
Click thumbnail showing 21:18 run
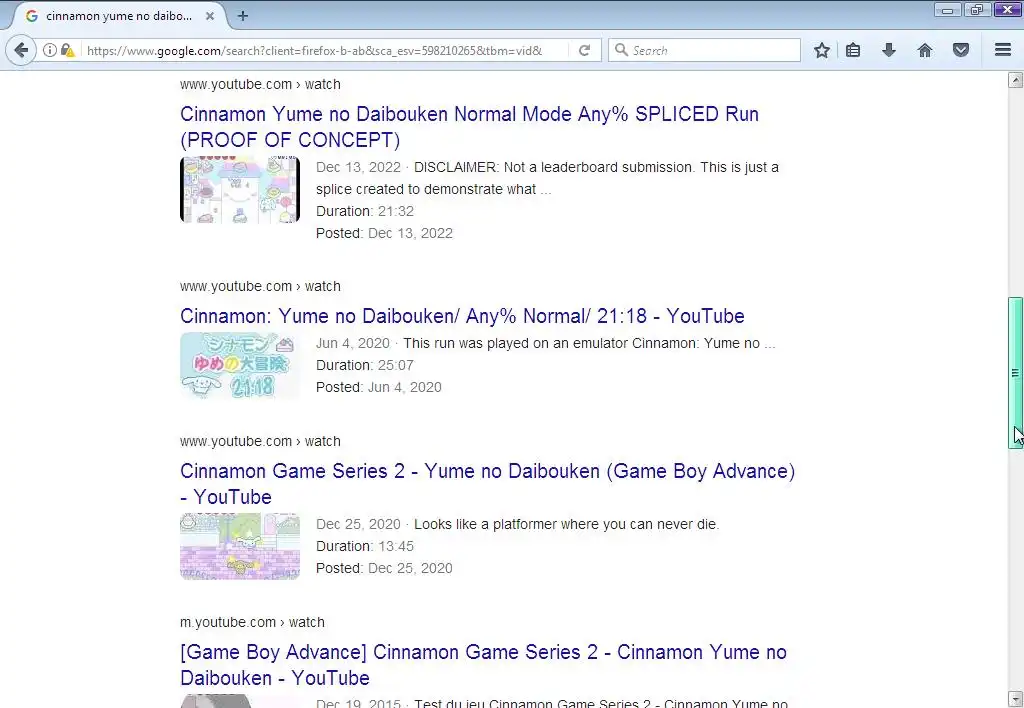pyautogui.click(x=240, y=366)
